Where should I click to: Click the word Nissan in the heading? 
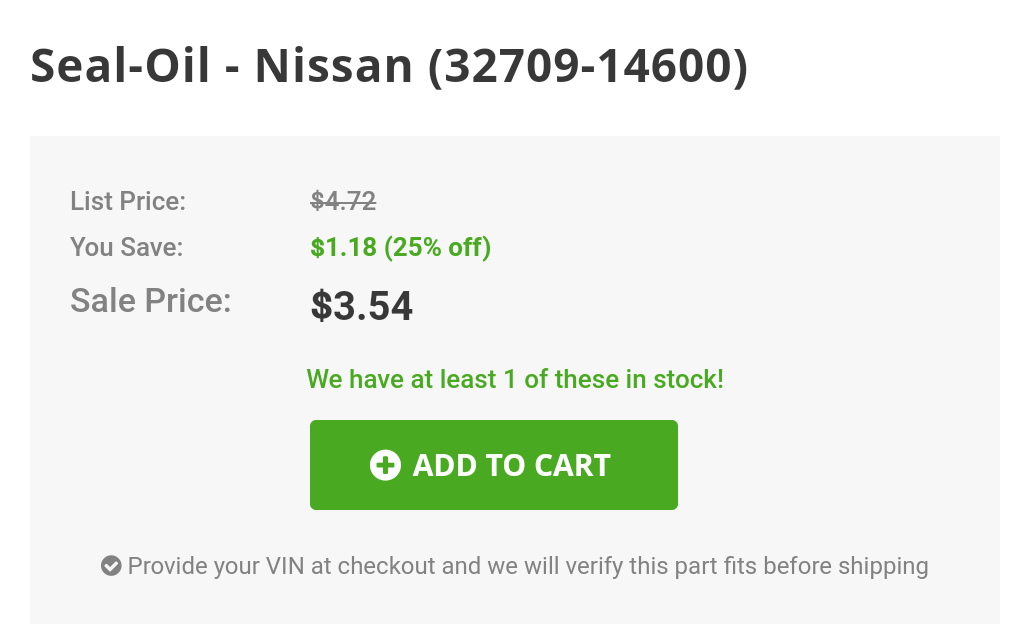pyautogui.click(x=334, y=66)
